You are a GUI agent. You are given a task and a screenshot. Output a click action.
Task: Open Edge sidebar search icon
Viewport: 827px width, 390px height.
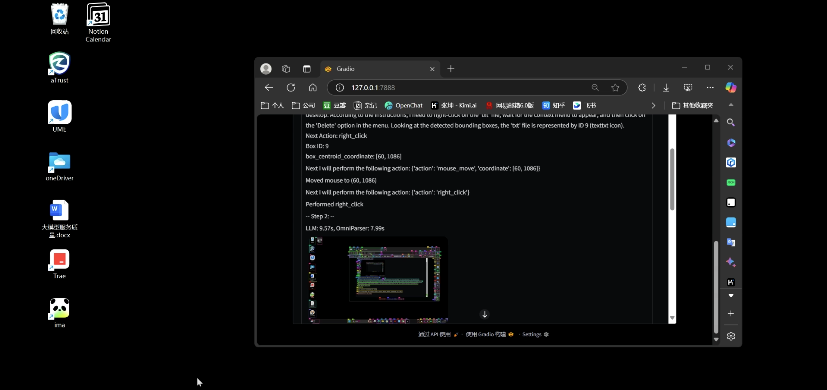tap(730, 122)
